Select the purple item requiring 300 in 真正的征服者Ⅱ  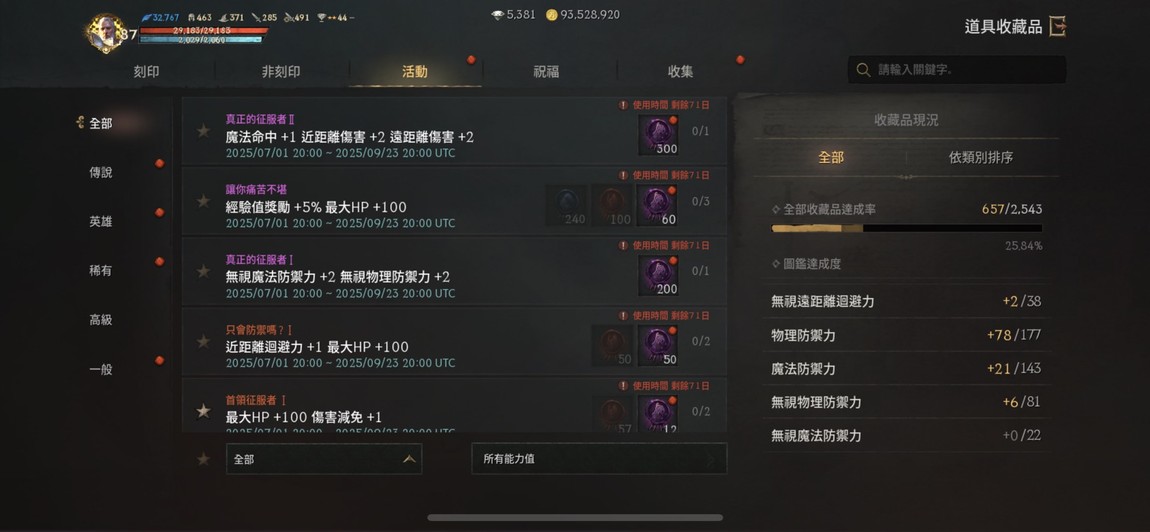pos(658,135)
